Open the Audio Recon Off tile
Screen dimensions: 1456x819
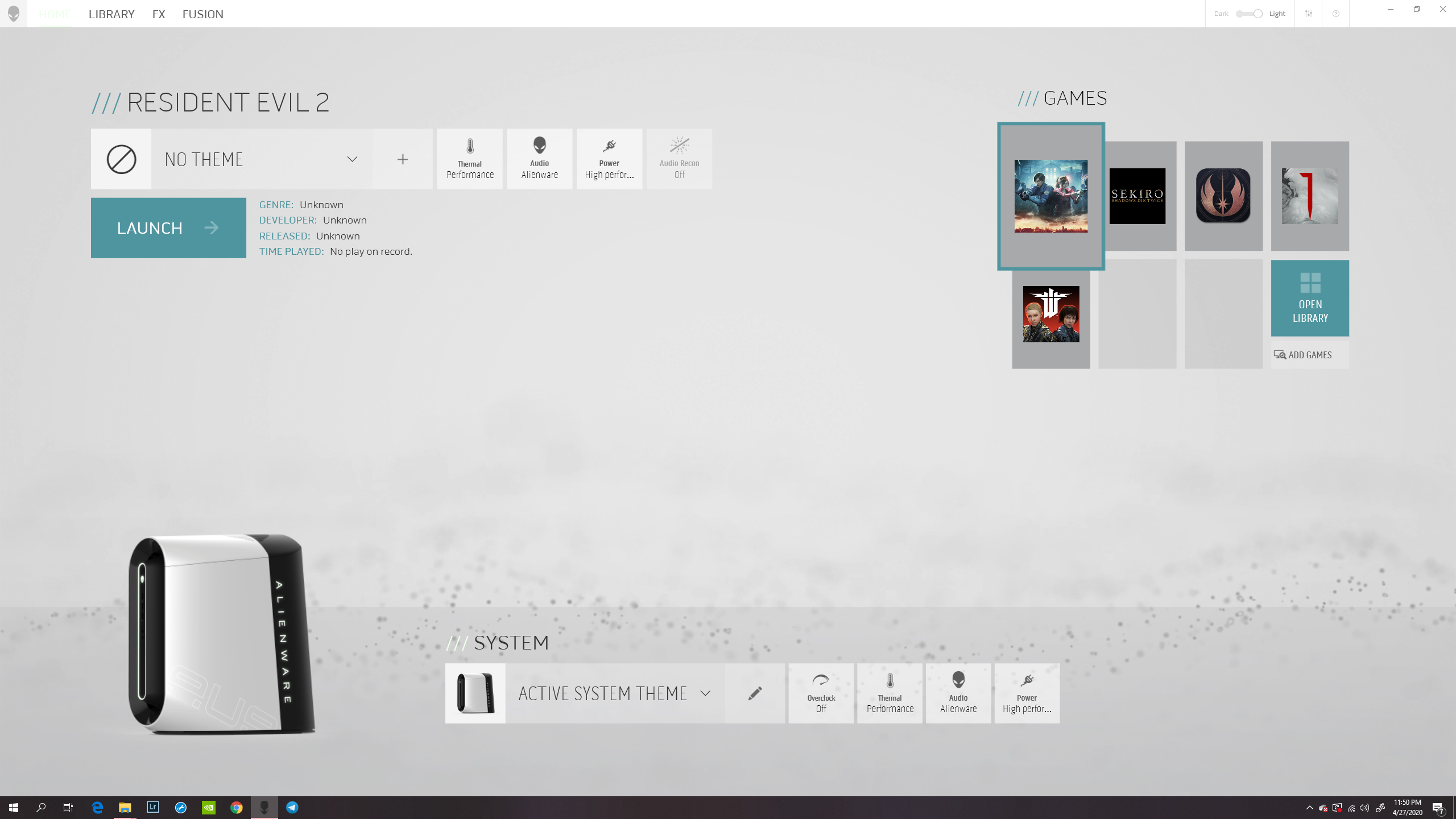pyautogui.click(x=679, y=159)
